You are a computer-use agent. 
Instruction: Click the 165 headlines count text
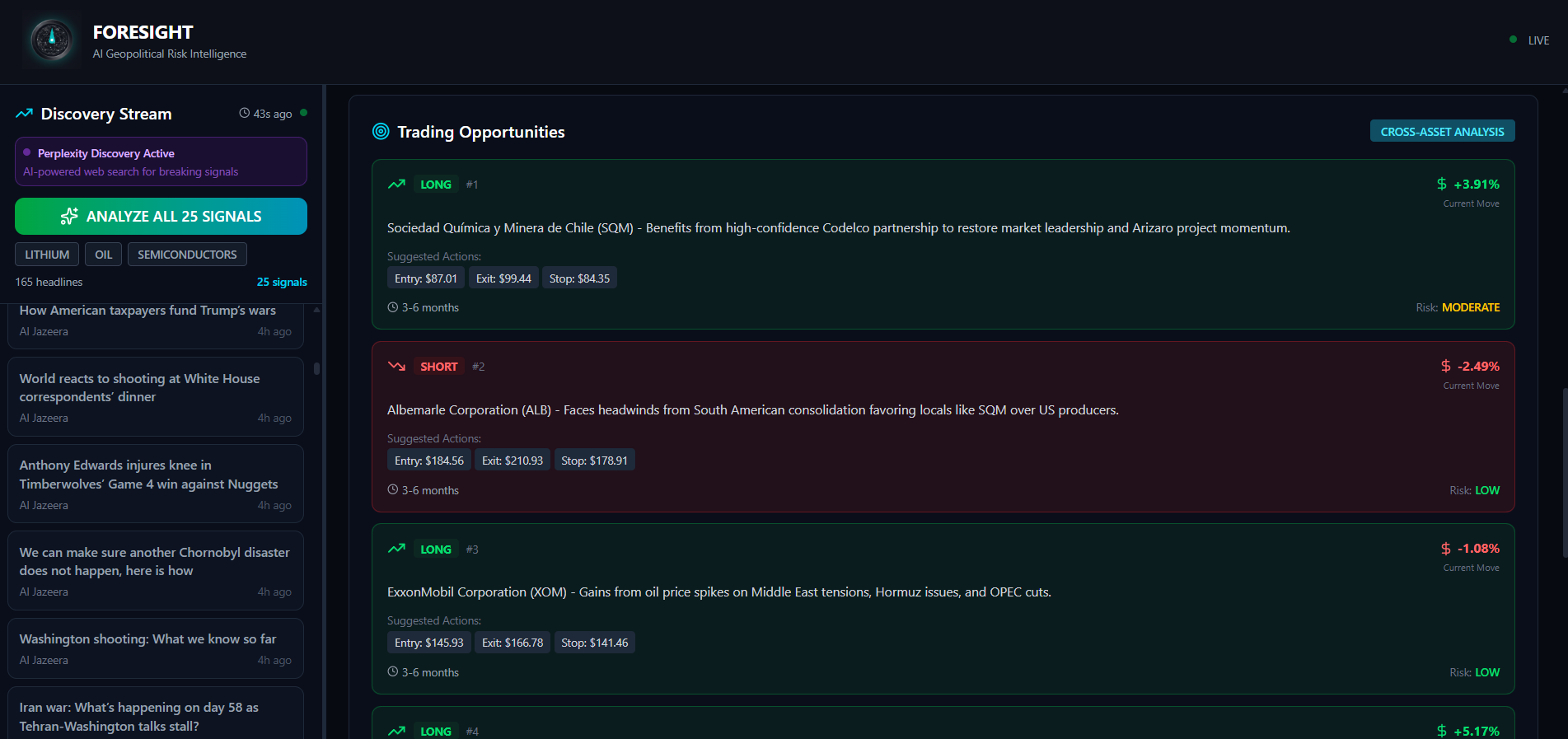[x=49, y=282]
